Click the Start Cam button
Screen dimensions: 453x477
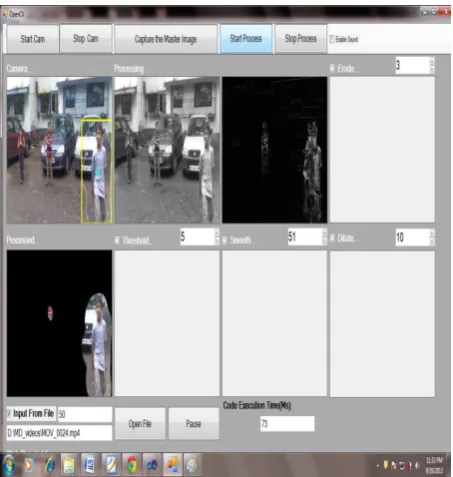point(33,39)
